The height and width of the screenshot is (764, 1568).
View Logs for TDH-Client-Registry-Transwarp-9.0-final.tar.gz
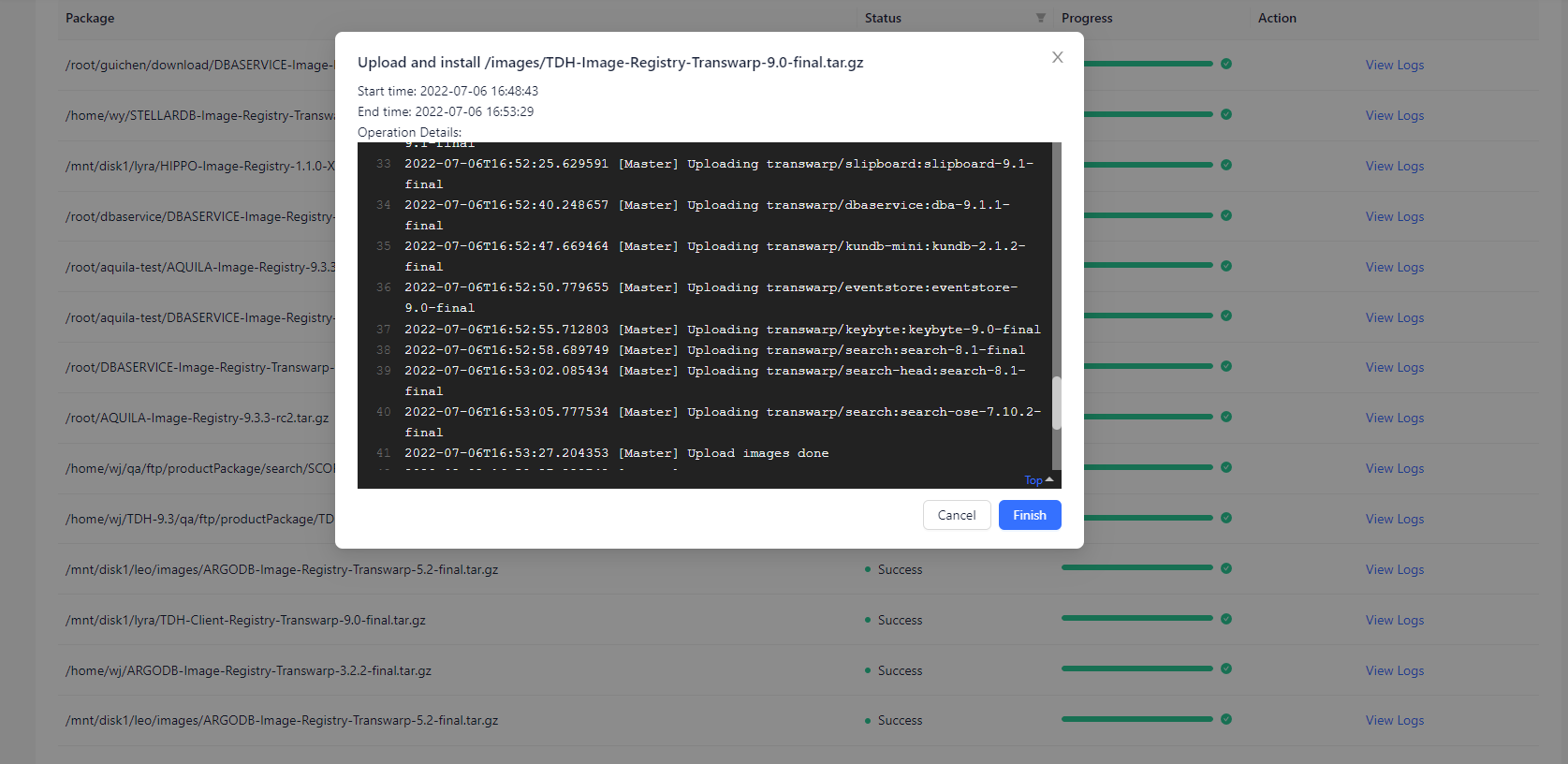pyautogui.click(x=1394, y=620)
